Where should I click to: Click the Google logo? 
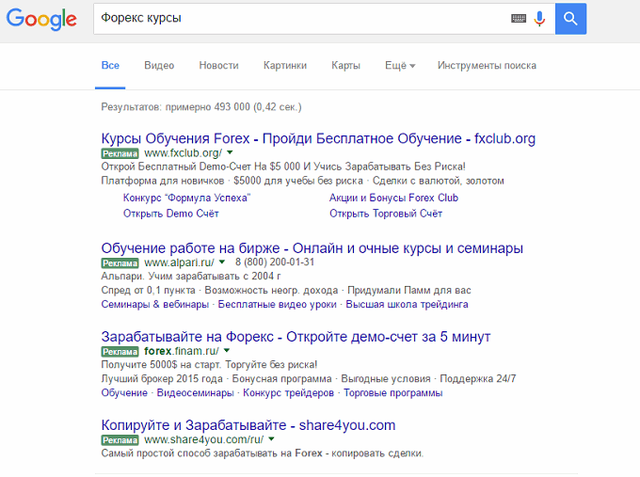click(x=41, y=19)
